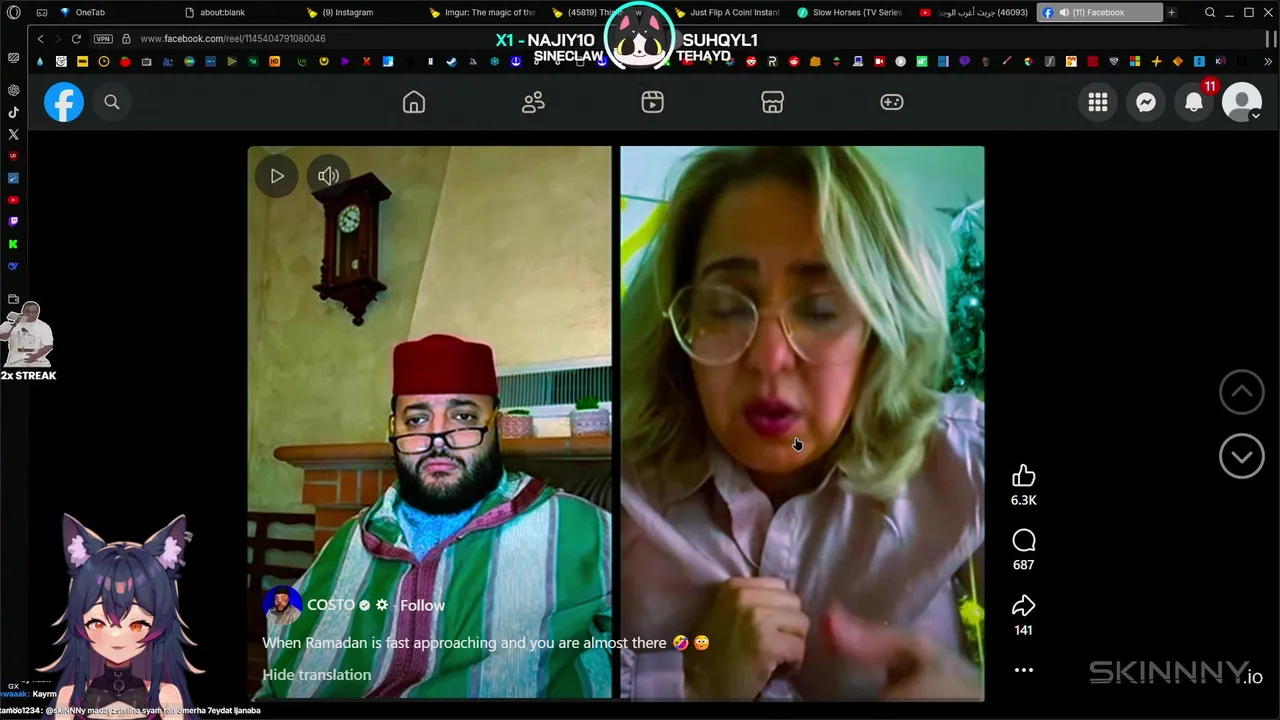Open the Facebook menu grid icon
This screenshot has height=720, width=1280.
[1098, 102]
